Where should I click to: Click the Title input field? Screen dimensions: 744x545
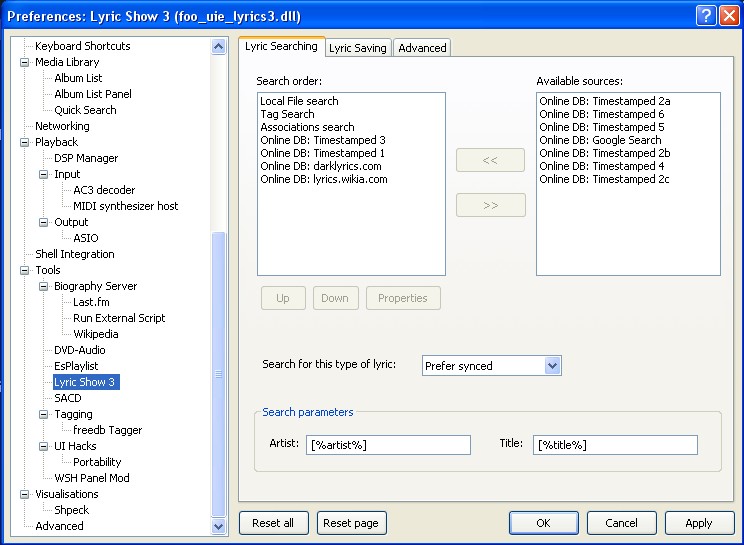point(615,445)
